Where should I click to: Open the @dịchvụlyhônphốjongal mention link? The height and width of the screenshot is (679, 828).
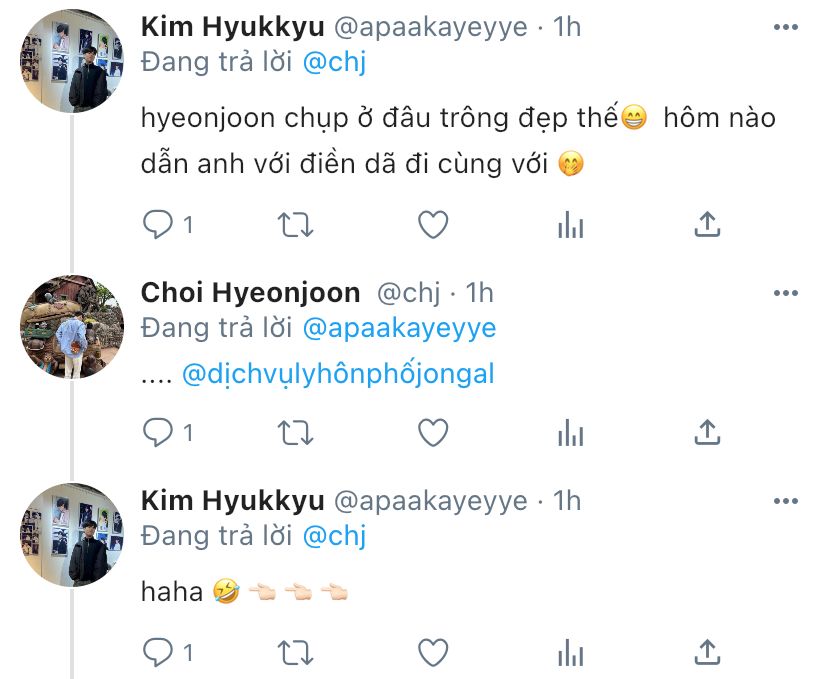pos(338,375)
